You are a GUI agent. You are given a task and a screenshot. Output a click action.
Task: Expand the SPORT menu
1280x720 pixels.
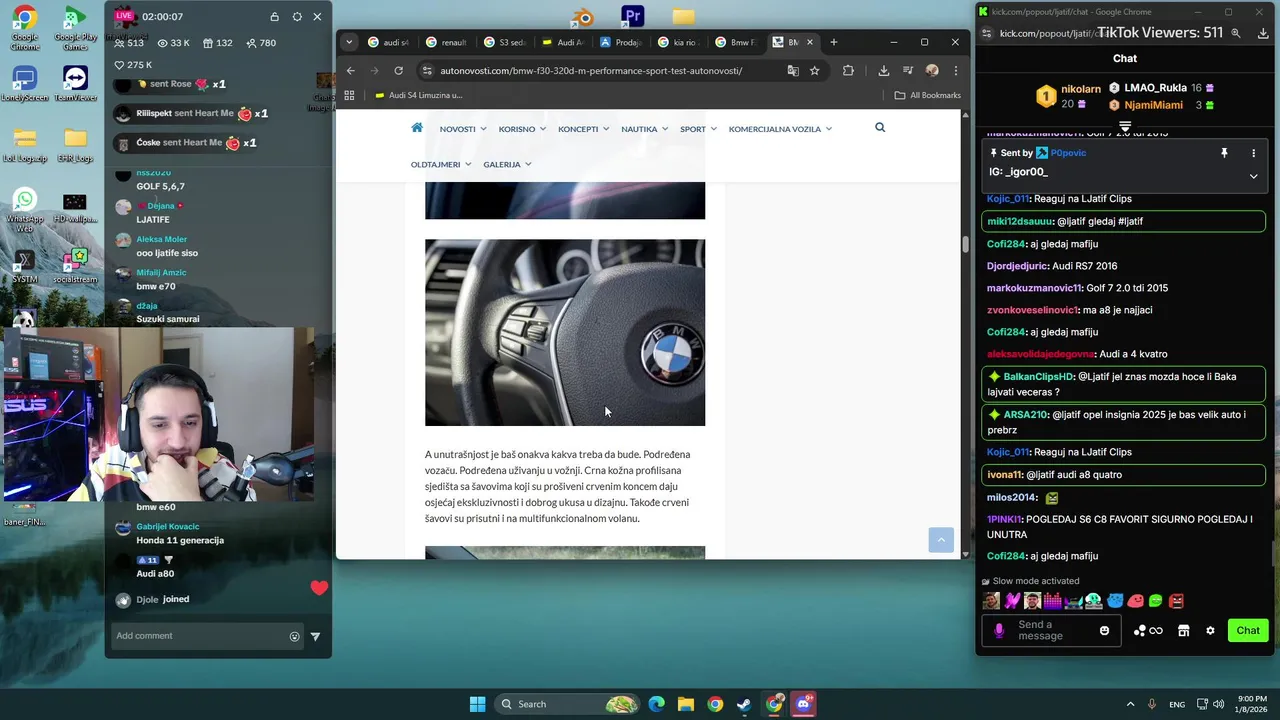698,129
